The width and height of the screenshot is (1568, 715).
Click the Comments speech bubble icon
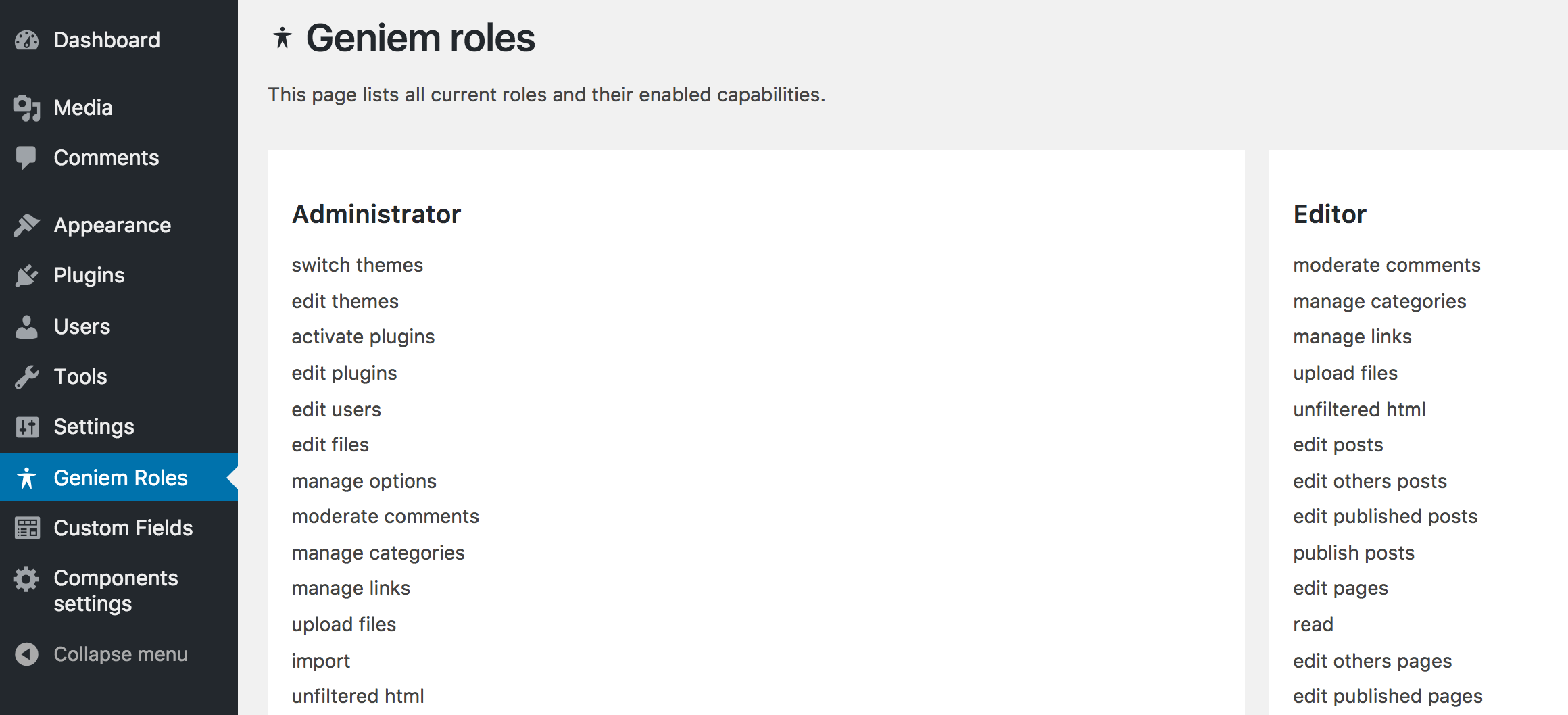pyautogui.click(x=26, y=157)
